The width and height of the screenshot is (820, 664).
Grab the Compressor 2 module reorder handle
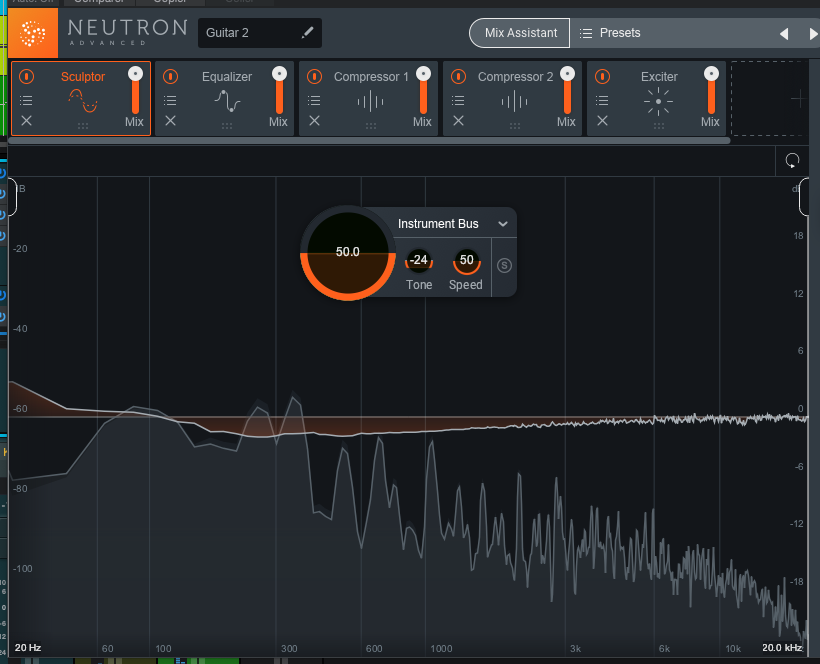[x=515, y=126]
